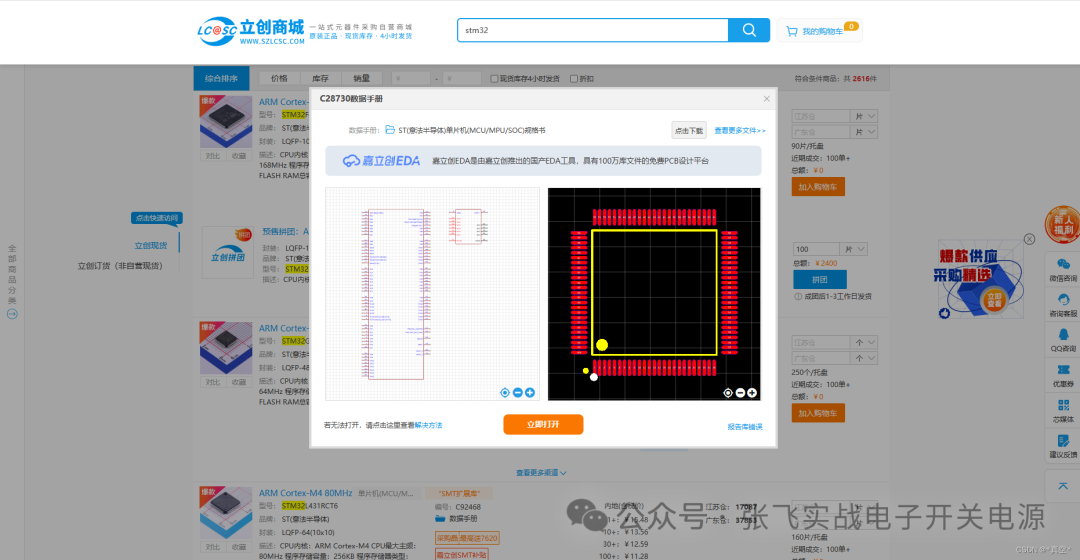The height and width of the screenshot is (560, 1080).
Task: Click the "SMT扩展库" tag
Action: [x=461, y=493]
